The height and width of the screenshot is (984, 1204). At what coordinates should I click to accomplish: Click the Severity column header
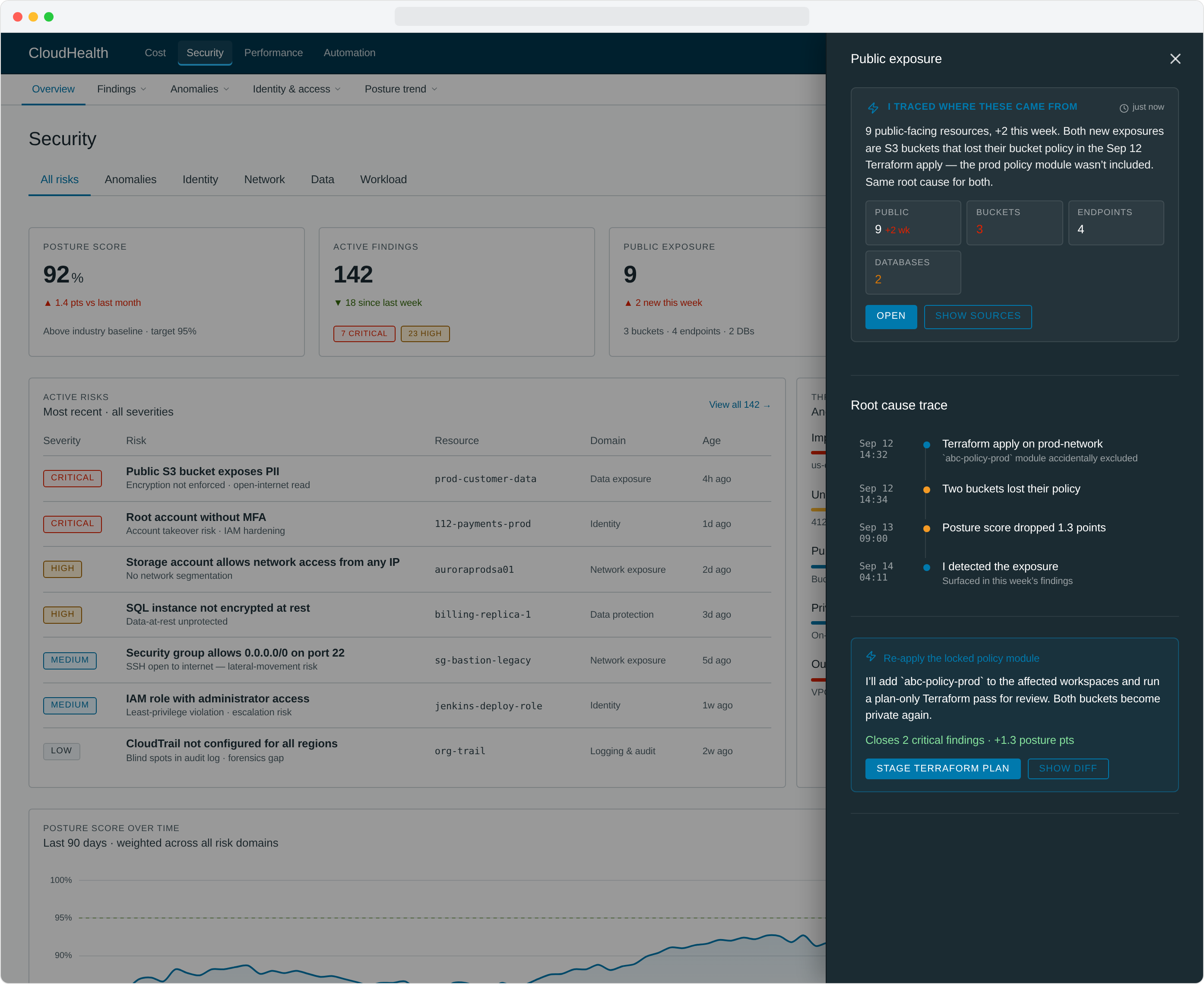click(62, 441)
